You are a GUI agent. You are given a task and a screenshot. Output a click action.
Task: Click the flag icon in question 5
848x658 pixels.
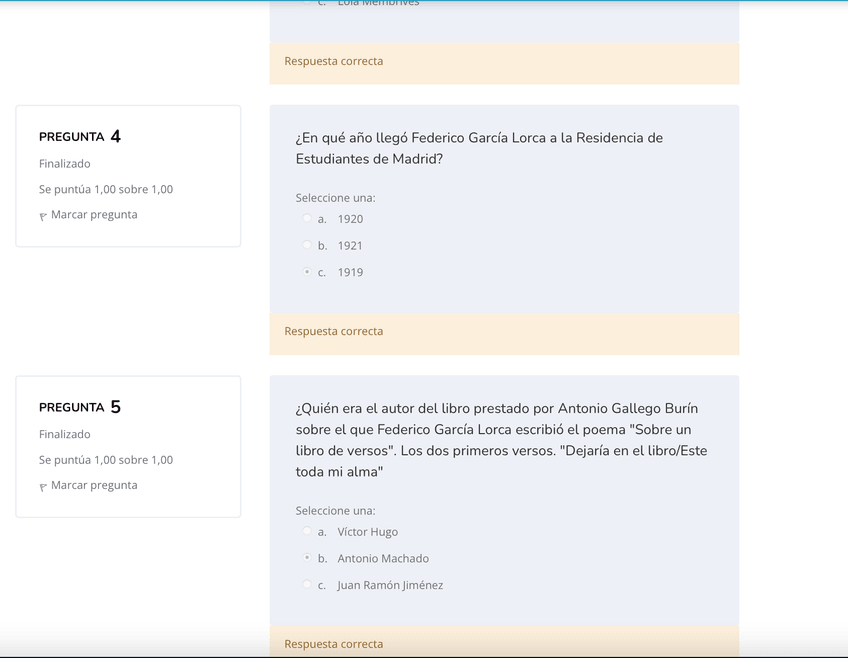pyautogui.click(x=43, y=486)
